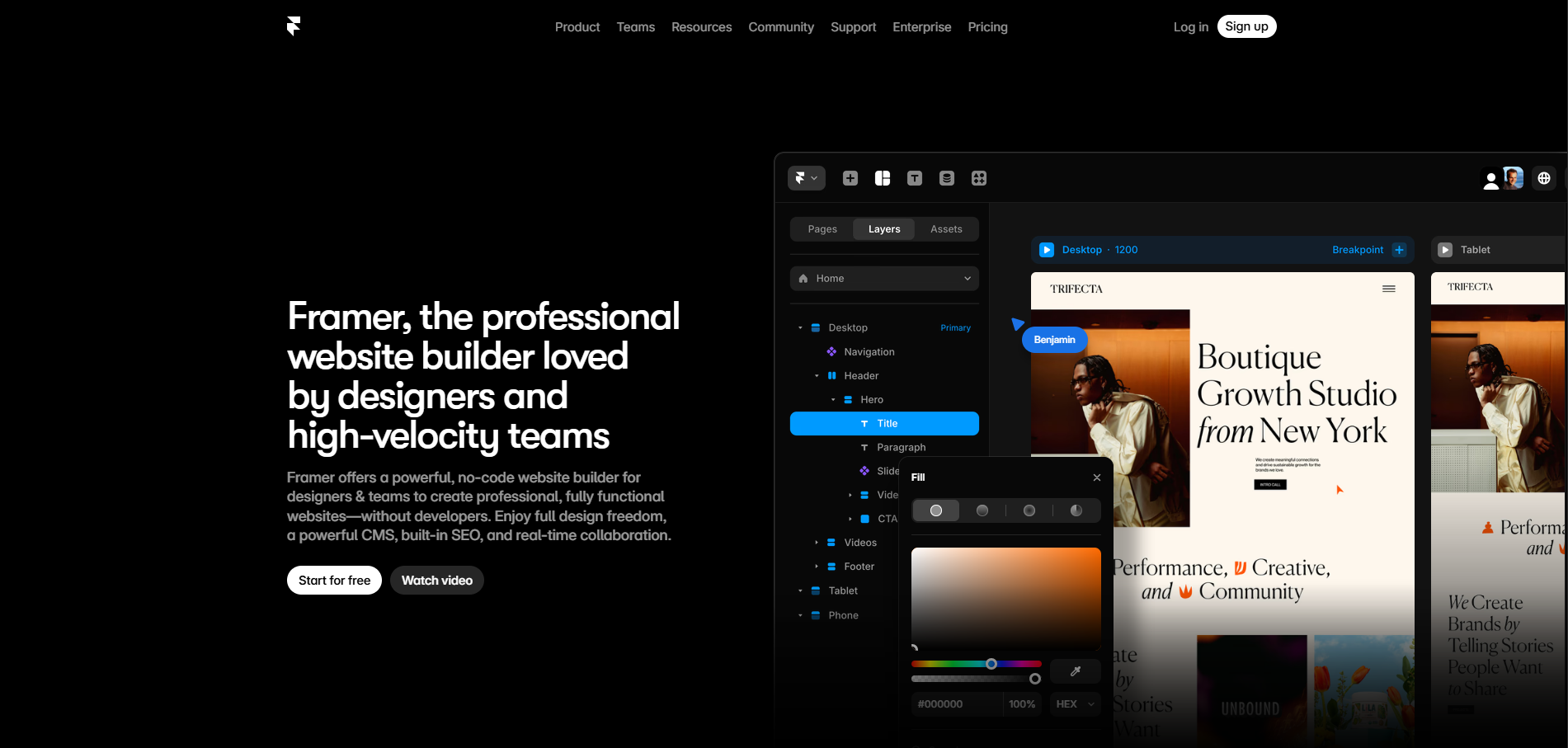Open the Plugins icon in the toolbar

click(978, 178)
